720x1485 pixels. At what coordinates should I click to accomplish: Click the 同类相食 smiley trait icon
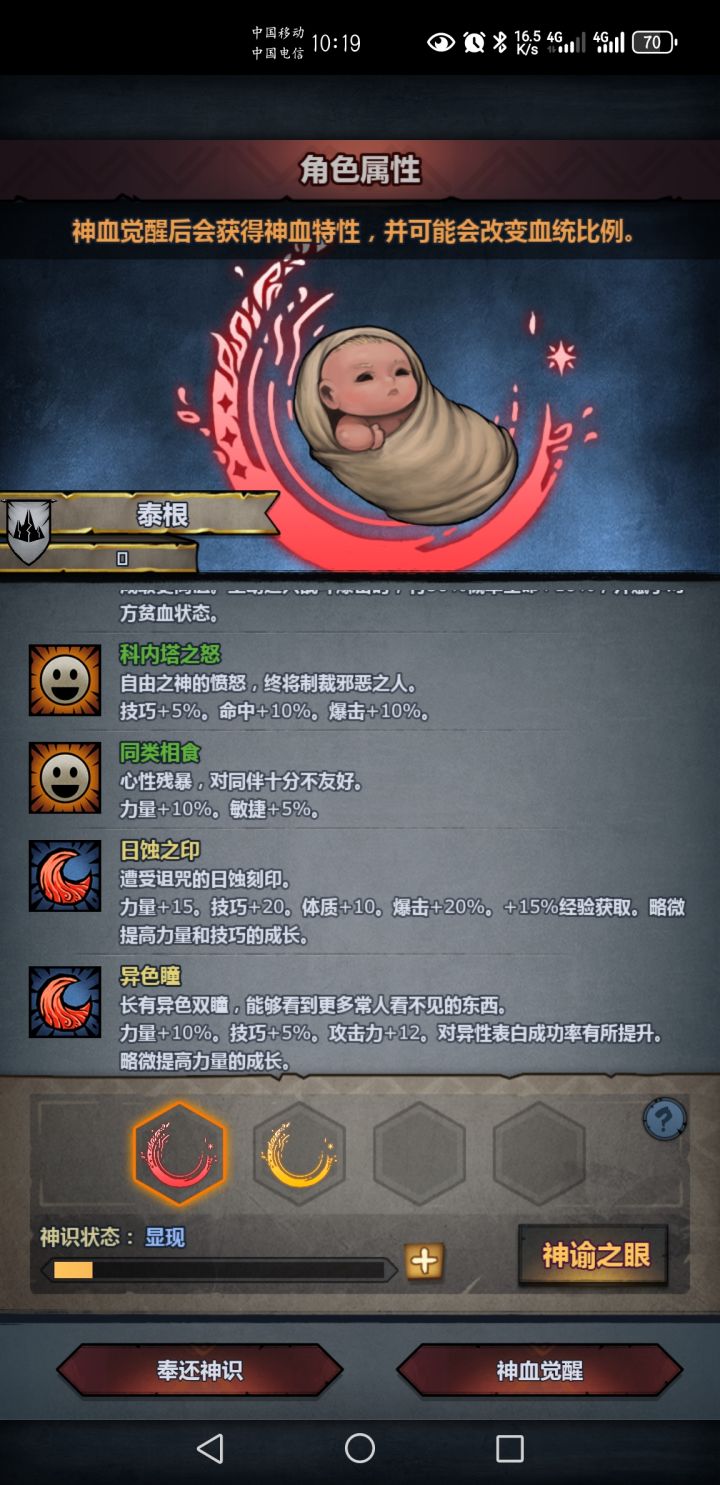click(x=65, y=777)
